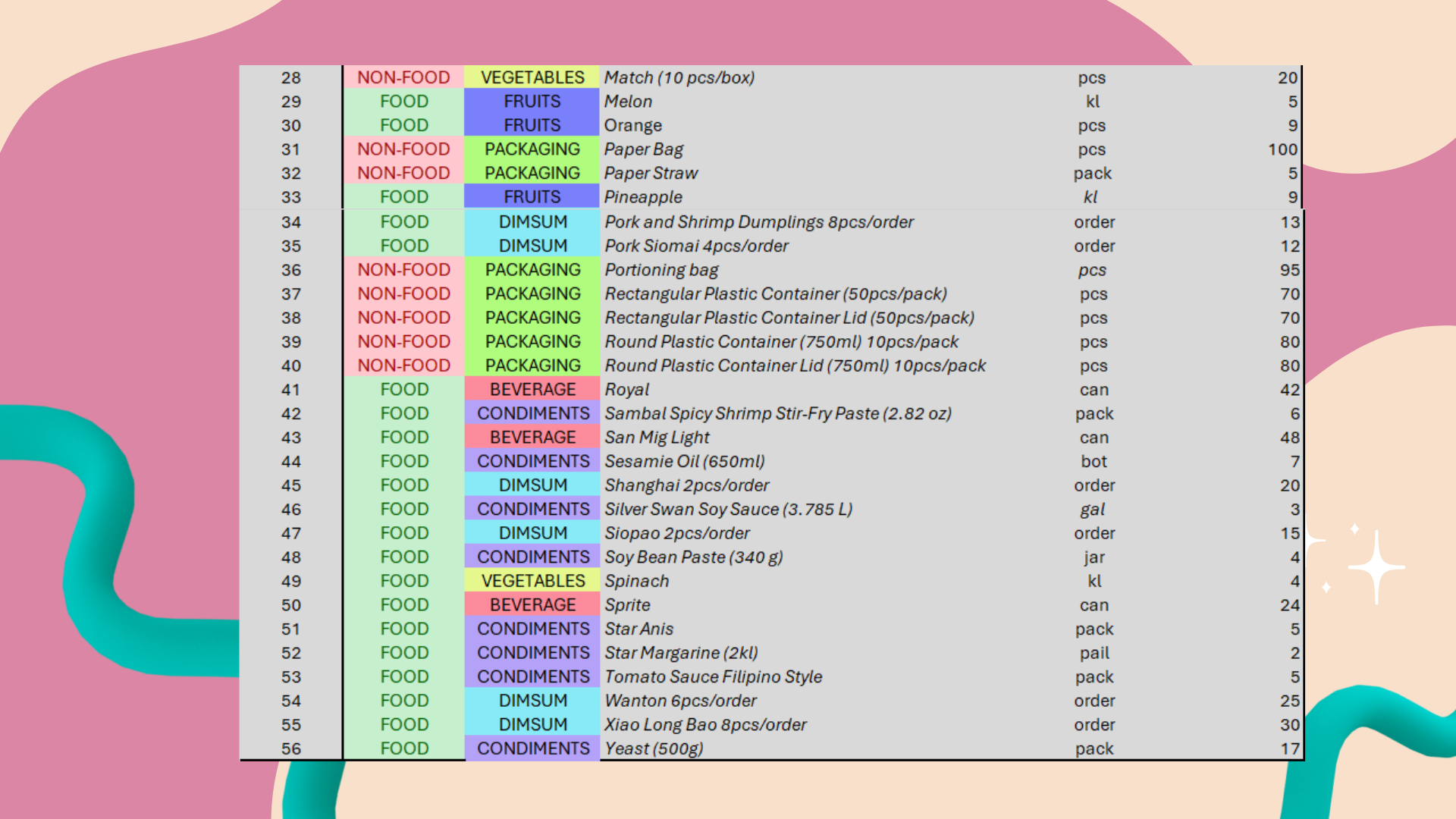
Task: Select the Pineapple item name cell
Action: [643, 197]
